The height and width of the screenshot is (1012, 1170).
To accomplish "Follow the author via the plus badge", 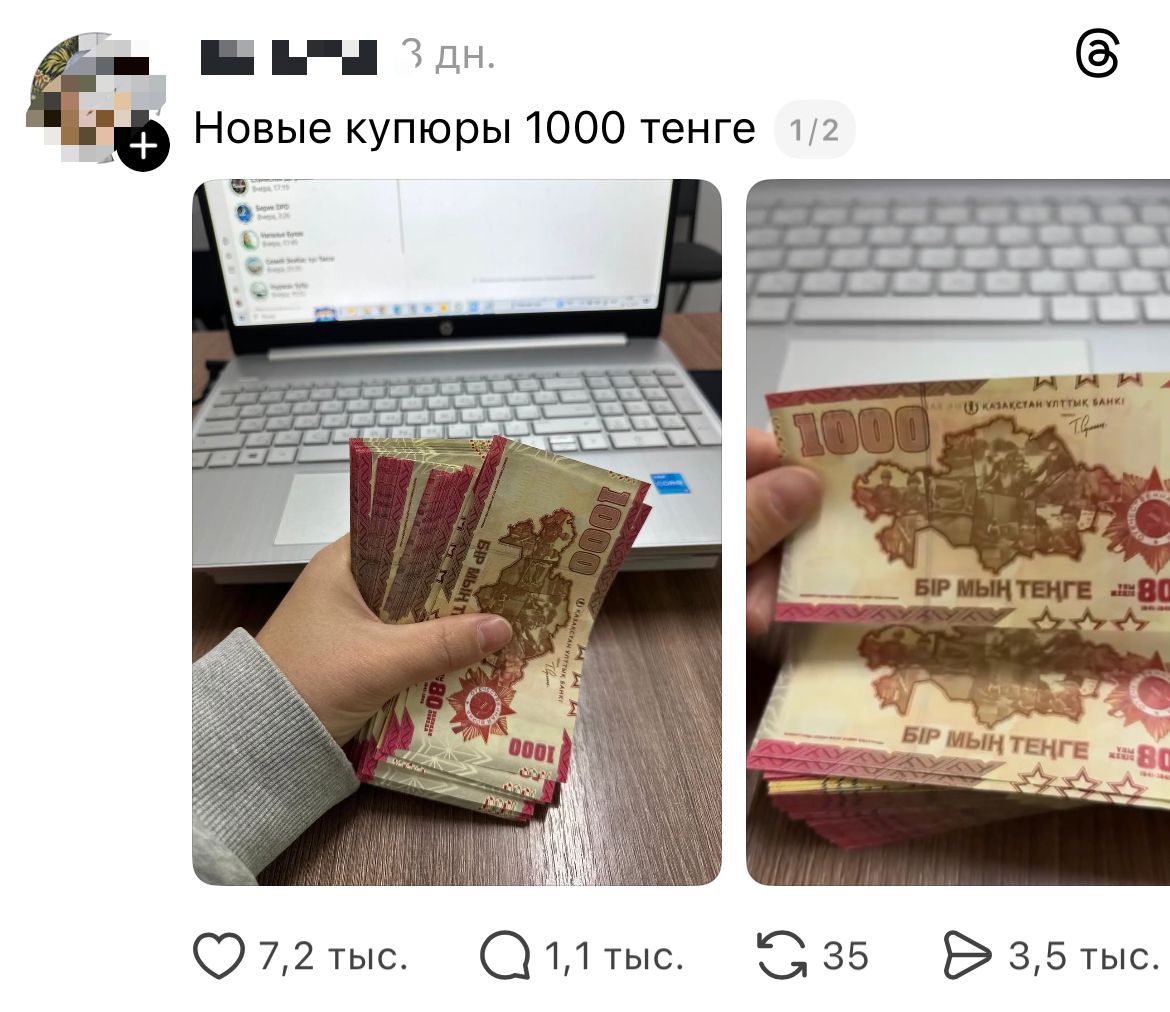I will (143, 145).
